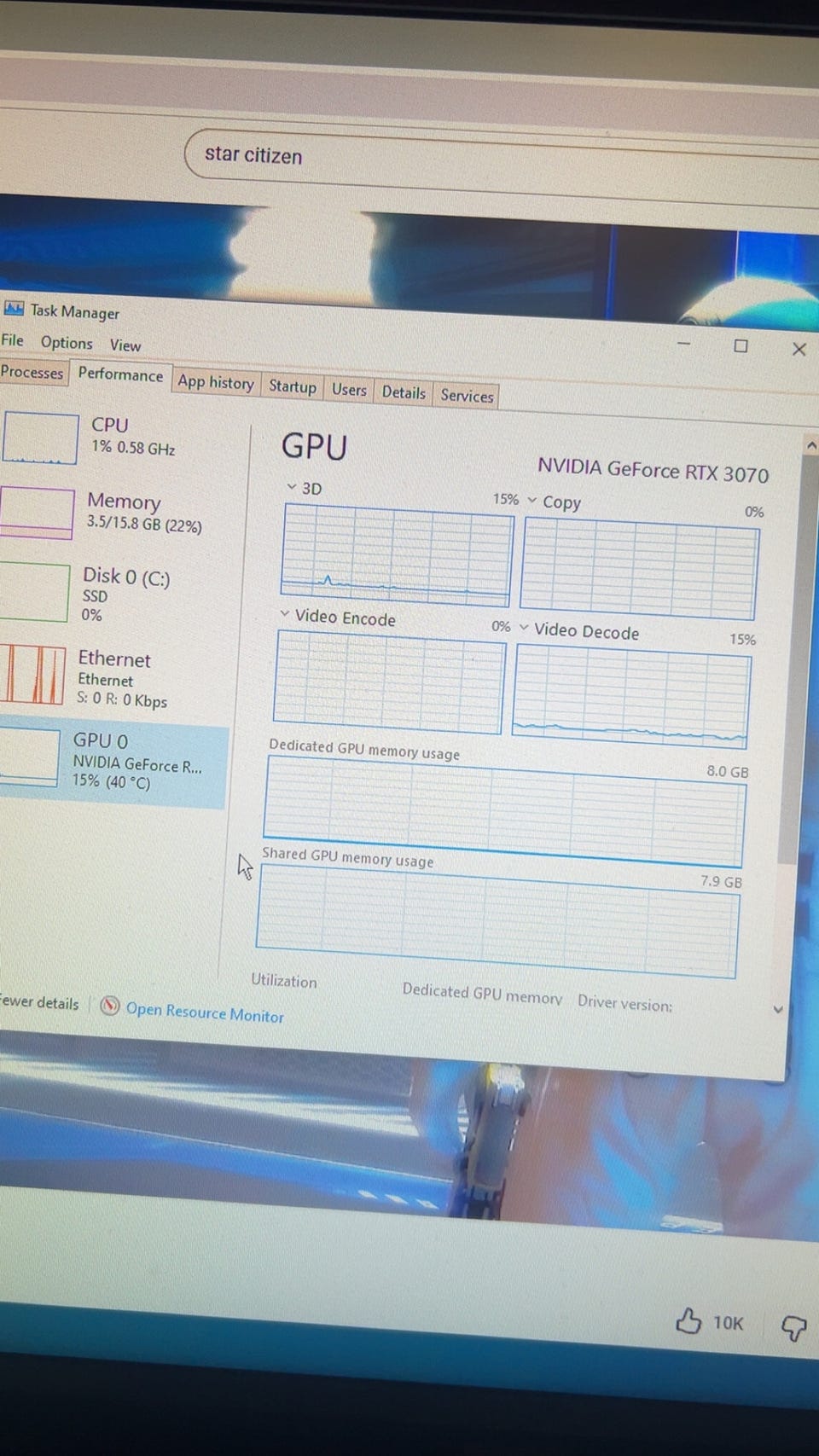
Task: Click the Video Decode usage graph
Action: [x=631, y=696]
